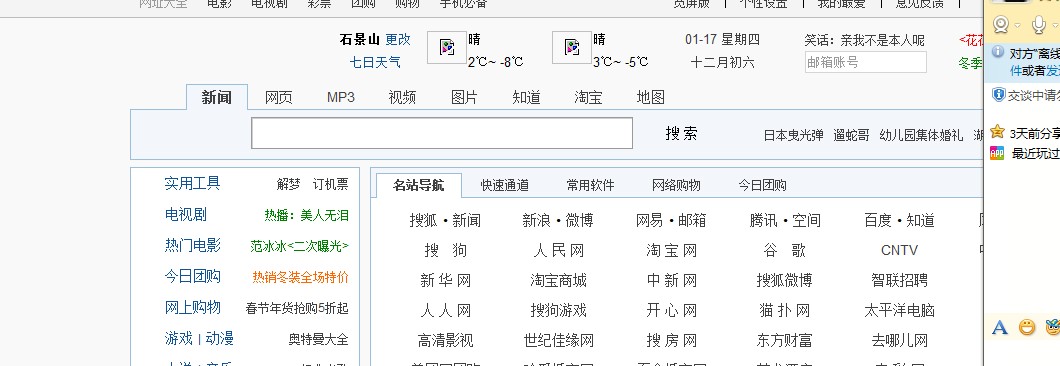The height and width of the screenshot is (366, 1060).
Task: Select the 淘宝 search tab
Action: point(588,97)
